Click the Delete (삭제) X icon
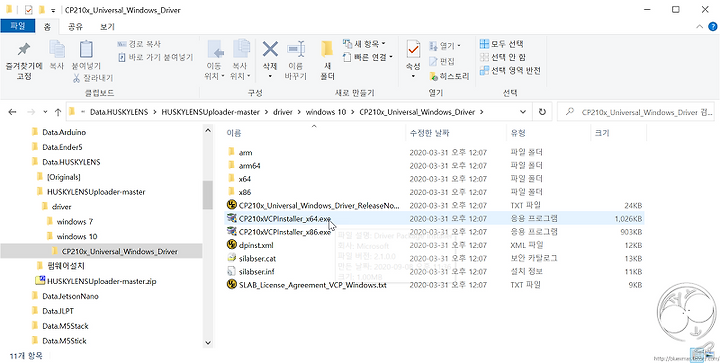This screenshot has height=363, width=720. [270, 50]
